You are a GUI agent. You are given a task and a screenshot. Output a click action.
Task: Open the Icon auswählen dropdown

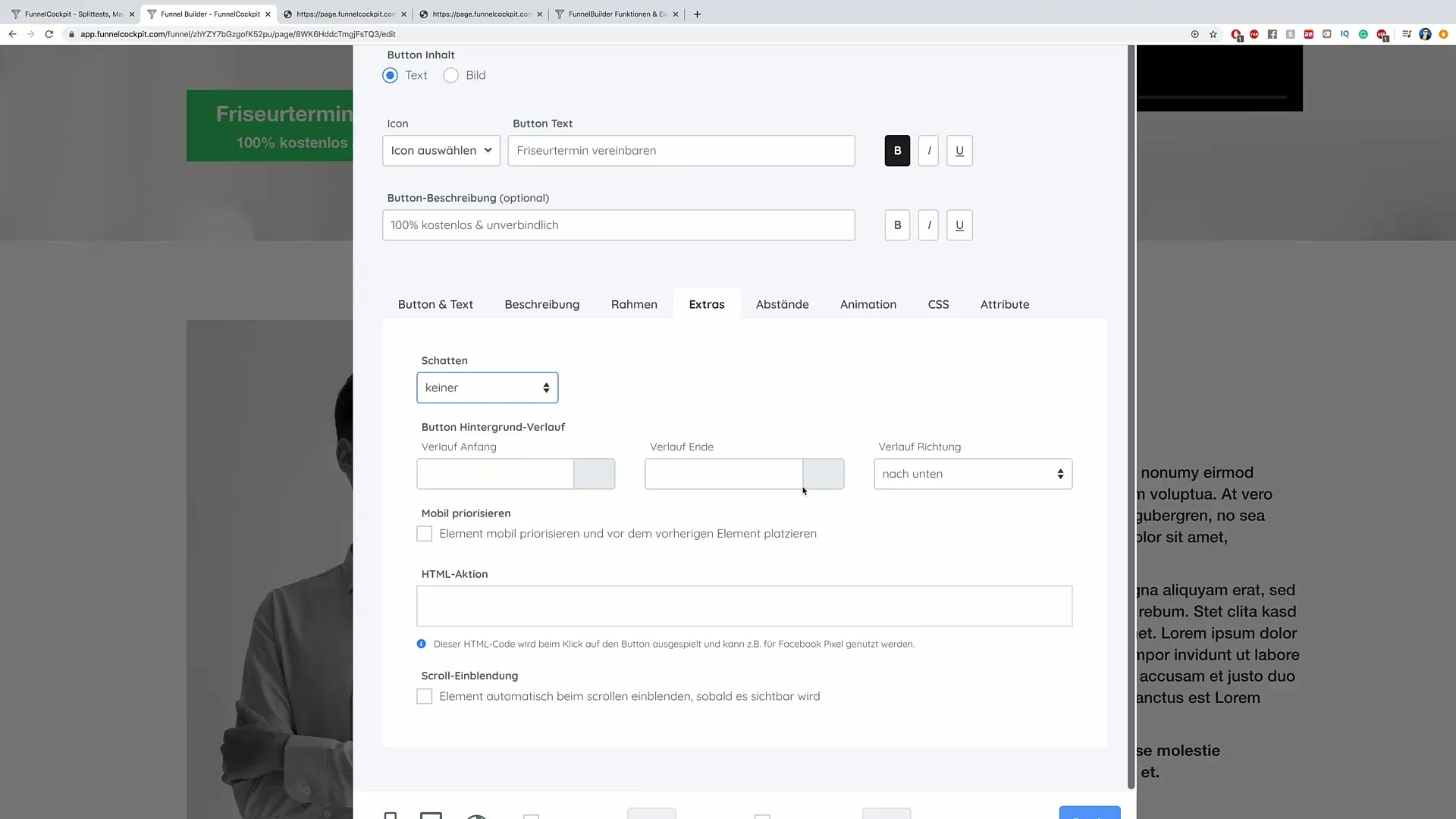(441, 150)
